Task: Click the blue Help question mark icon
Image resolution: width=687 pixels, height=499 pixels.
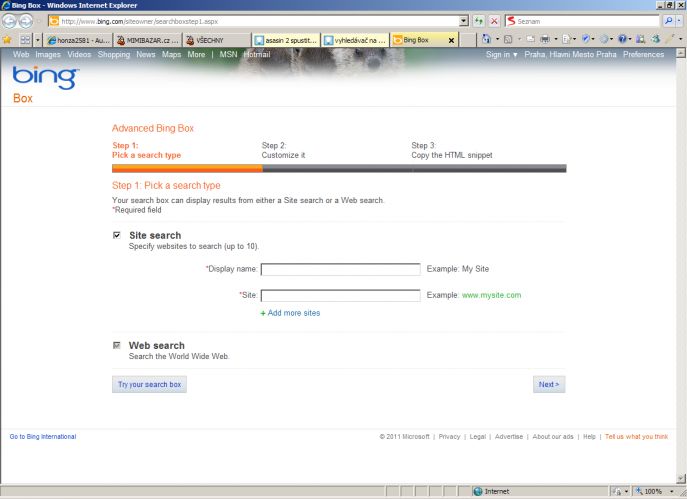Action: [x=623, y=39]
